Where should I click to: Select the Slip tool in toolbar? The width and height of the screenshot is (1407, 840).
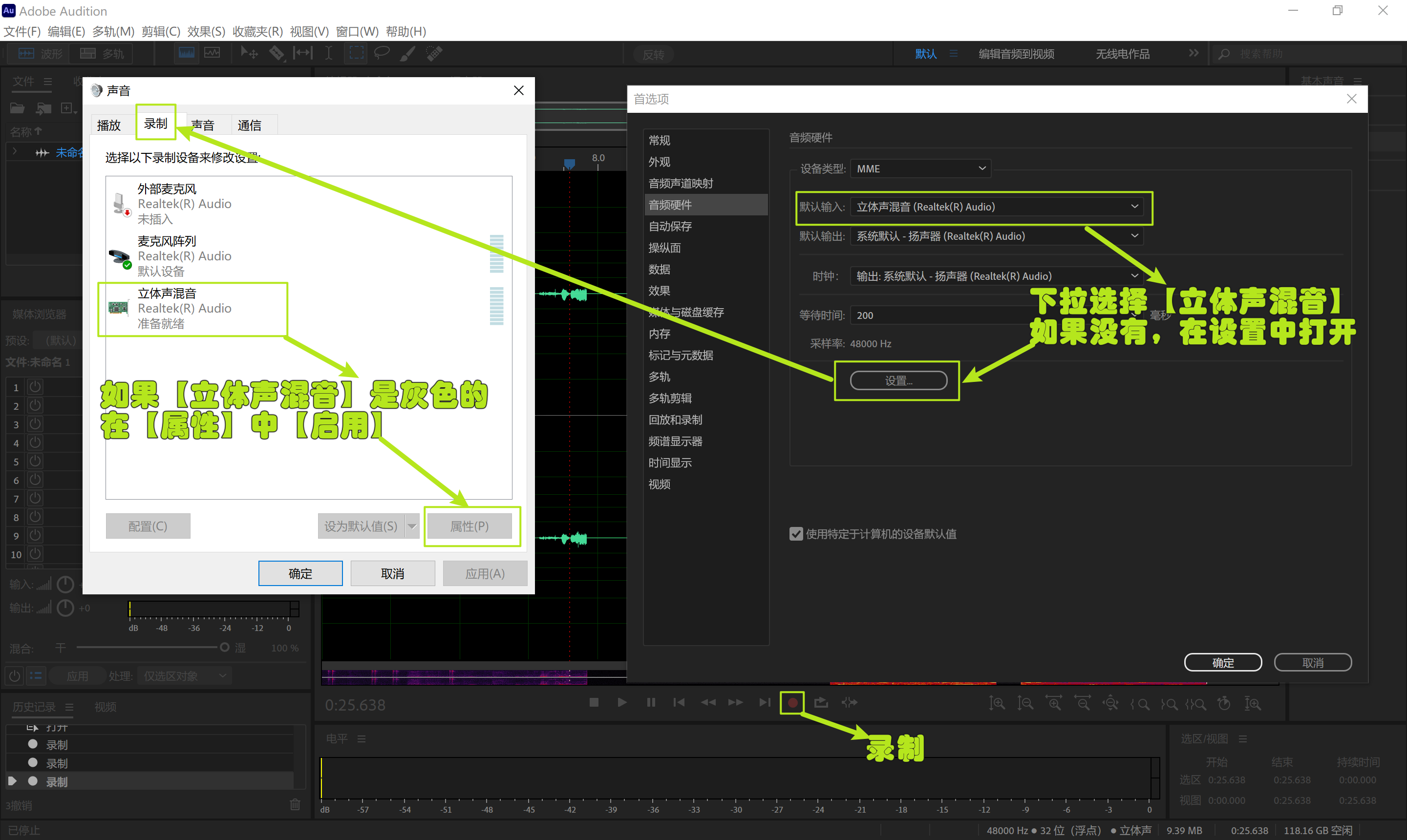[x=303, y=53]
